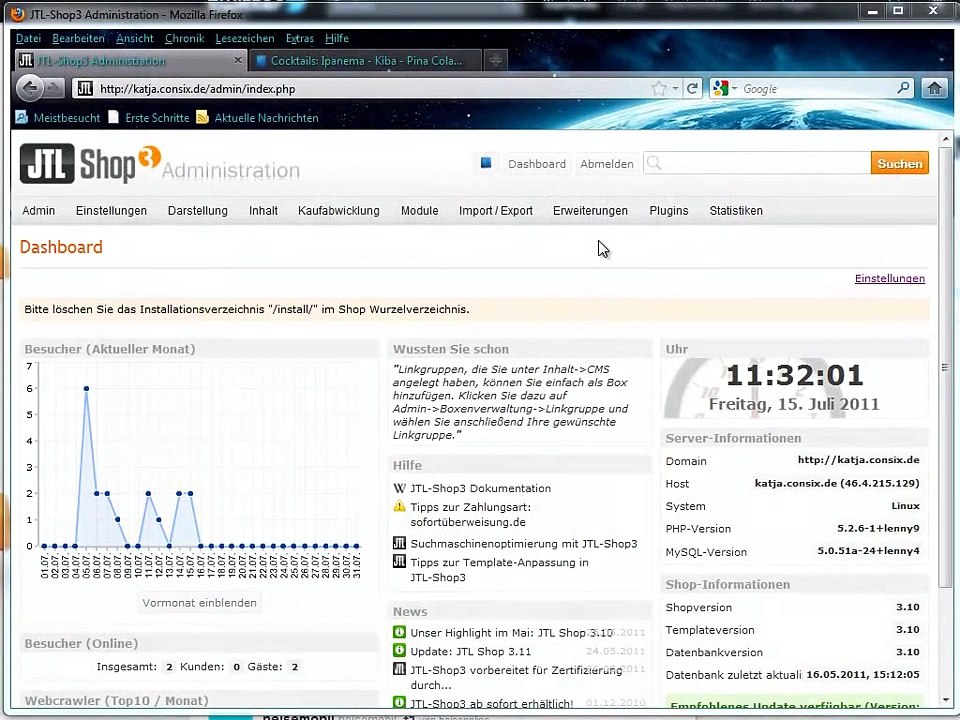Click the orange Suchen button
The height and width of the screenshot is (720, 960).
coord(899,163)
